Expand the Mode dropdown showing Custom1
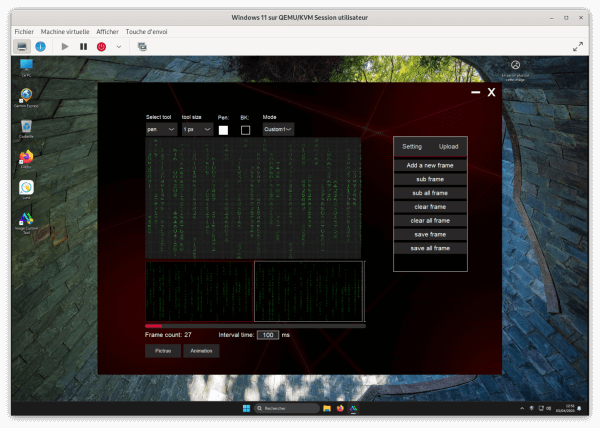This screenshot has height=428, width=600. point(278,129)
